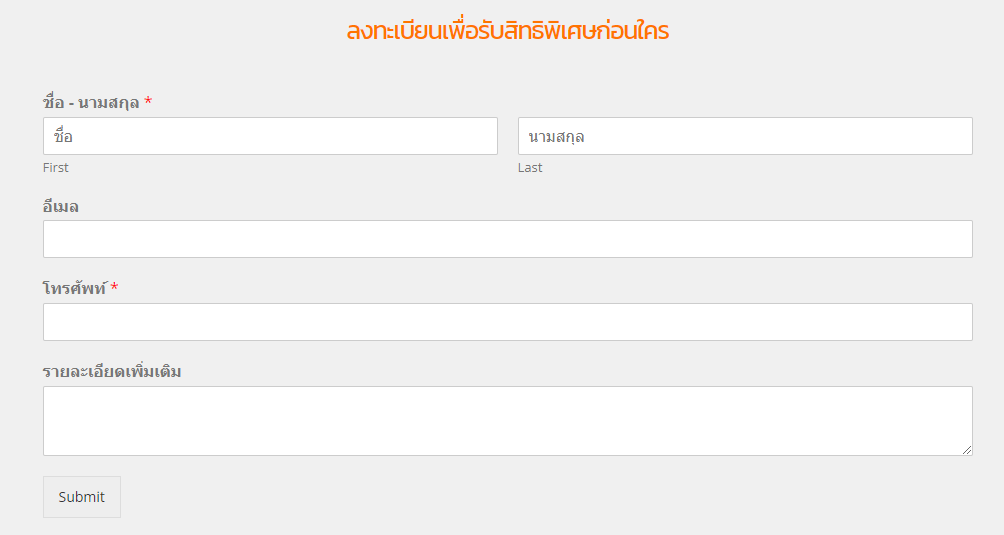Click the นามสกุล placeholder text
Viewport: 1004px width, 535px height.
click(556, 136)
